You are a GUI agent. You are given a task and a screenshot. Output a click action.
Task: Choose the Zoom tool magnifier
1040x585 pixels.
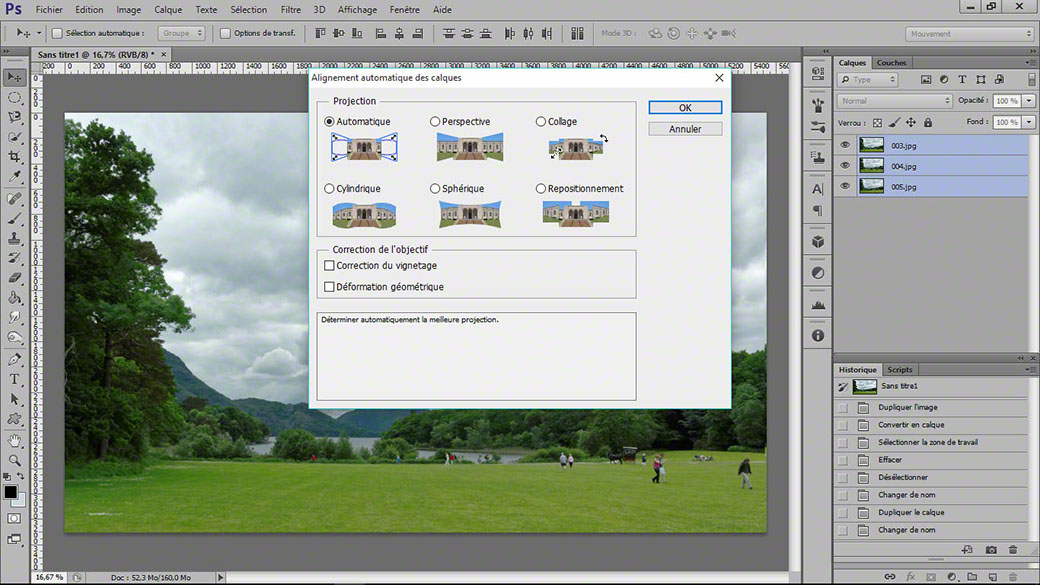pos(14,460)
